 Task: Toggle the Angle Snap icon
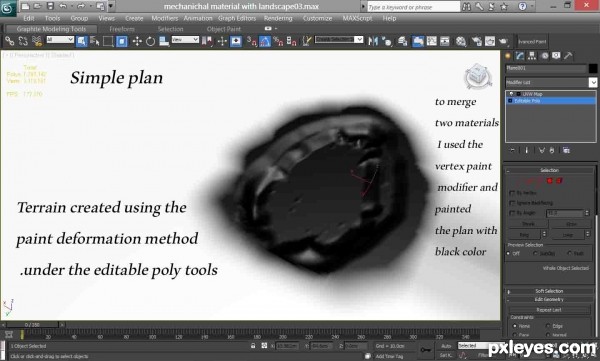click(265, 41)
